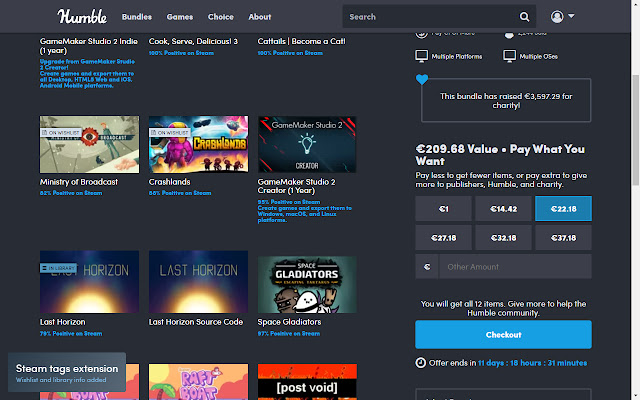640x400 pixels.
Task: Open the Bundles menu
Action: pos(137,17)
